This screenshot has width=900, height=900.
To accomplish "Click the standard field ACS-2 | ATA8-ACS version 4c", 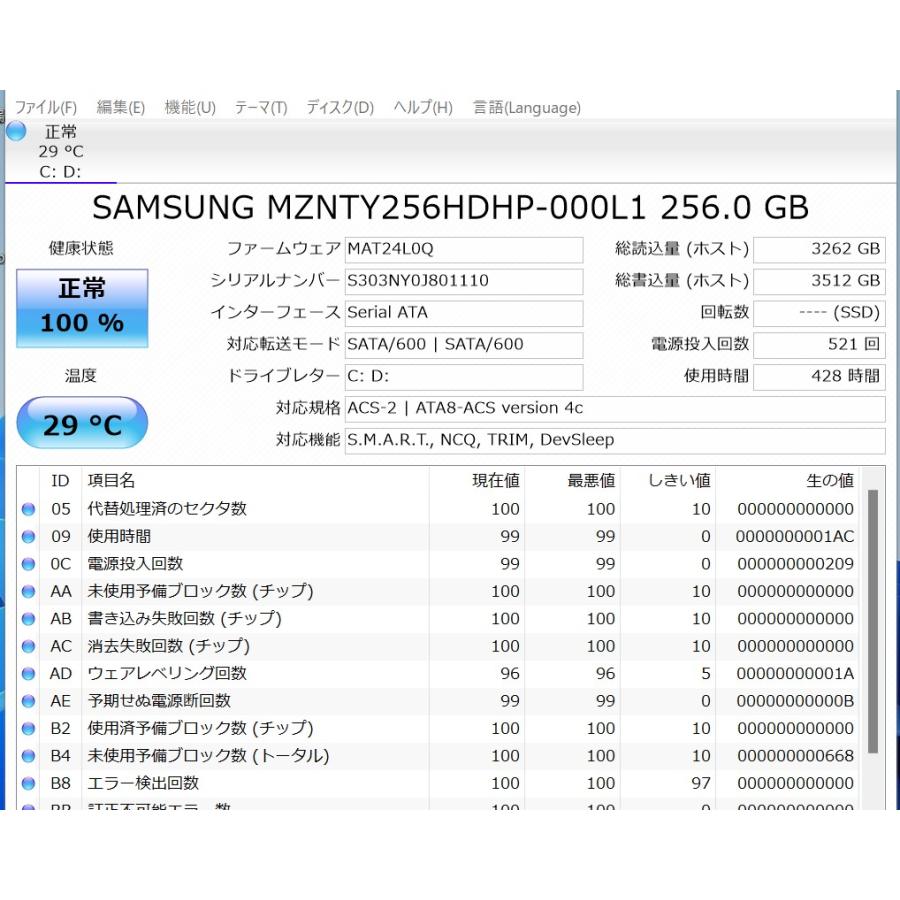I will [615, 408].
